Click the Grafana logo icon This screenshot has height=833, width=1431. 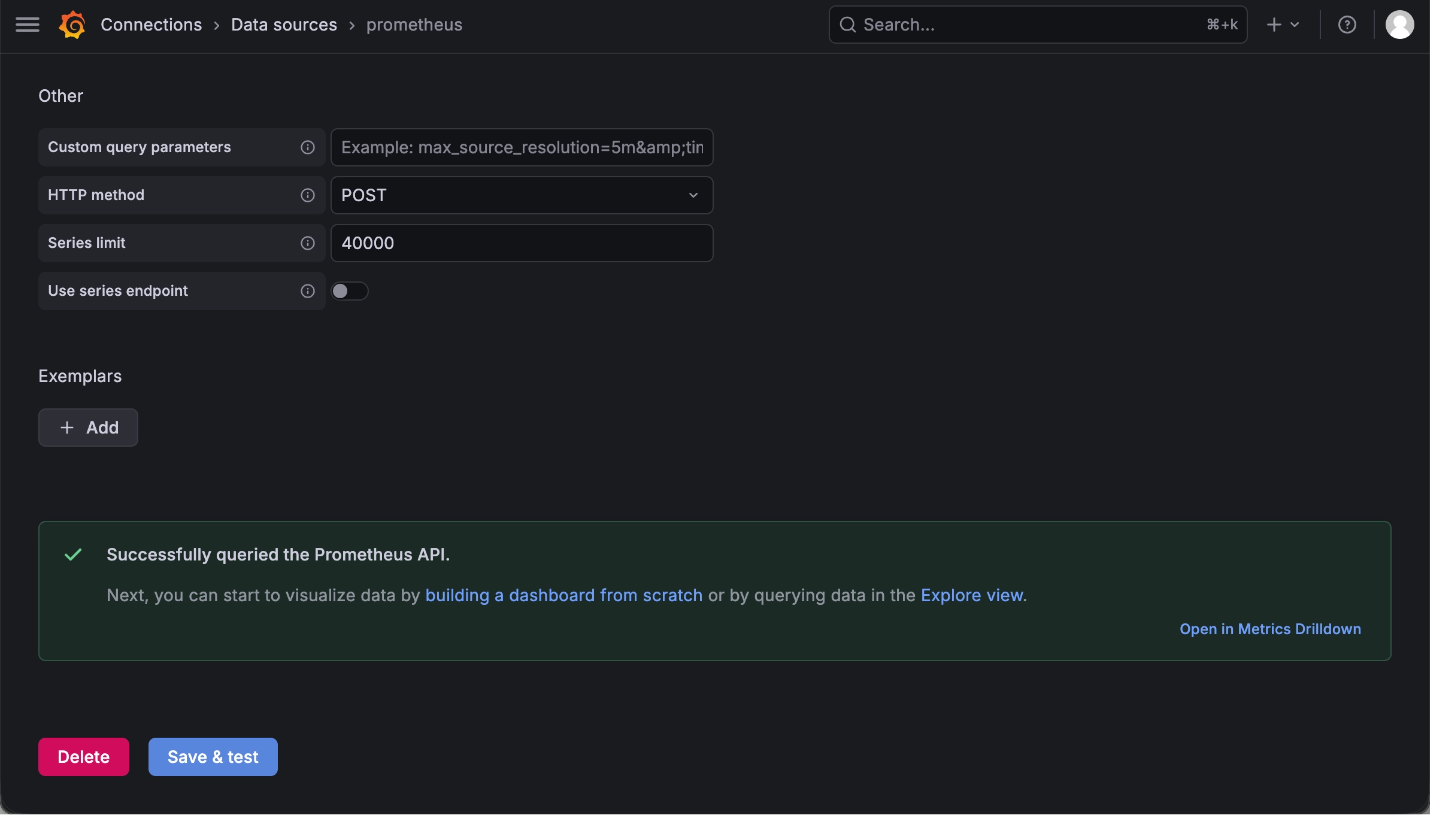72,25
